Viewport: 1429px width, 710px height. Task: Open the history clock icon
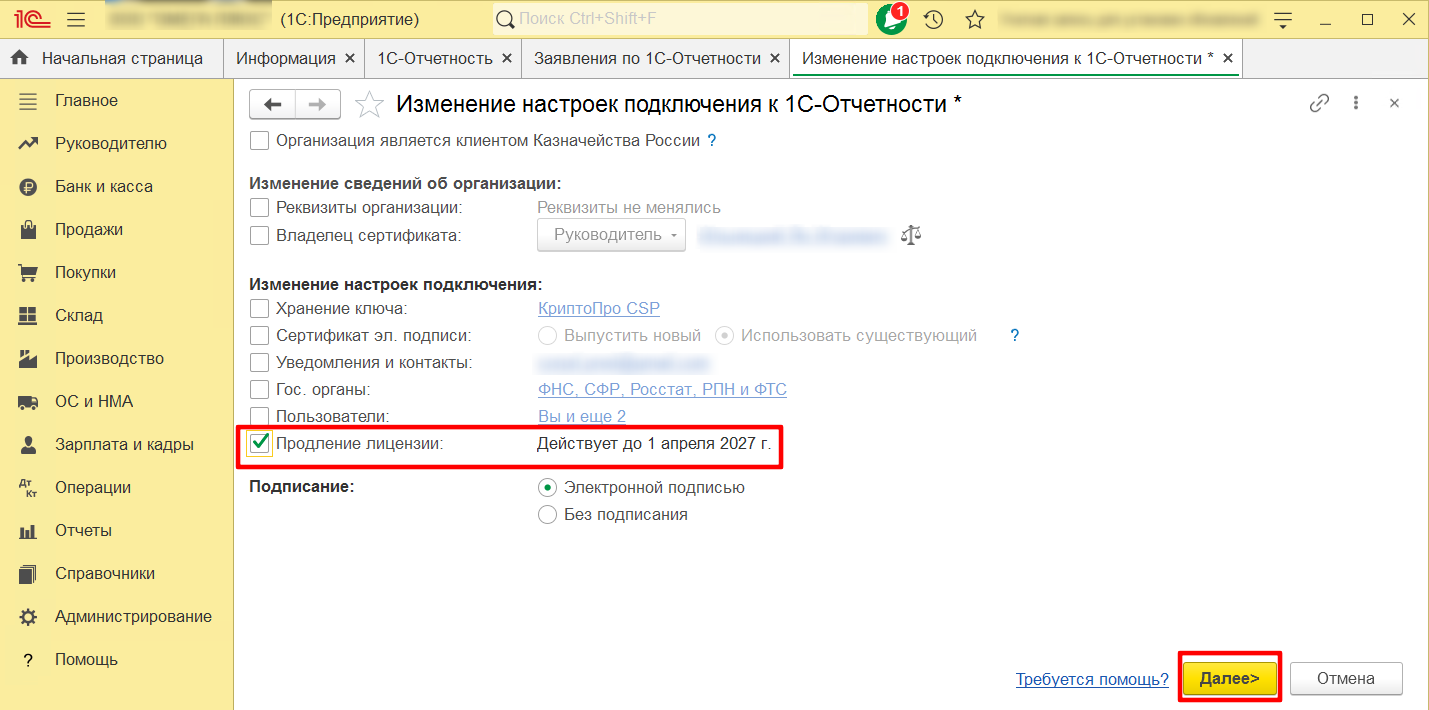(x=933, y=19)
